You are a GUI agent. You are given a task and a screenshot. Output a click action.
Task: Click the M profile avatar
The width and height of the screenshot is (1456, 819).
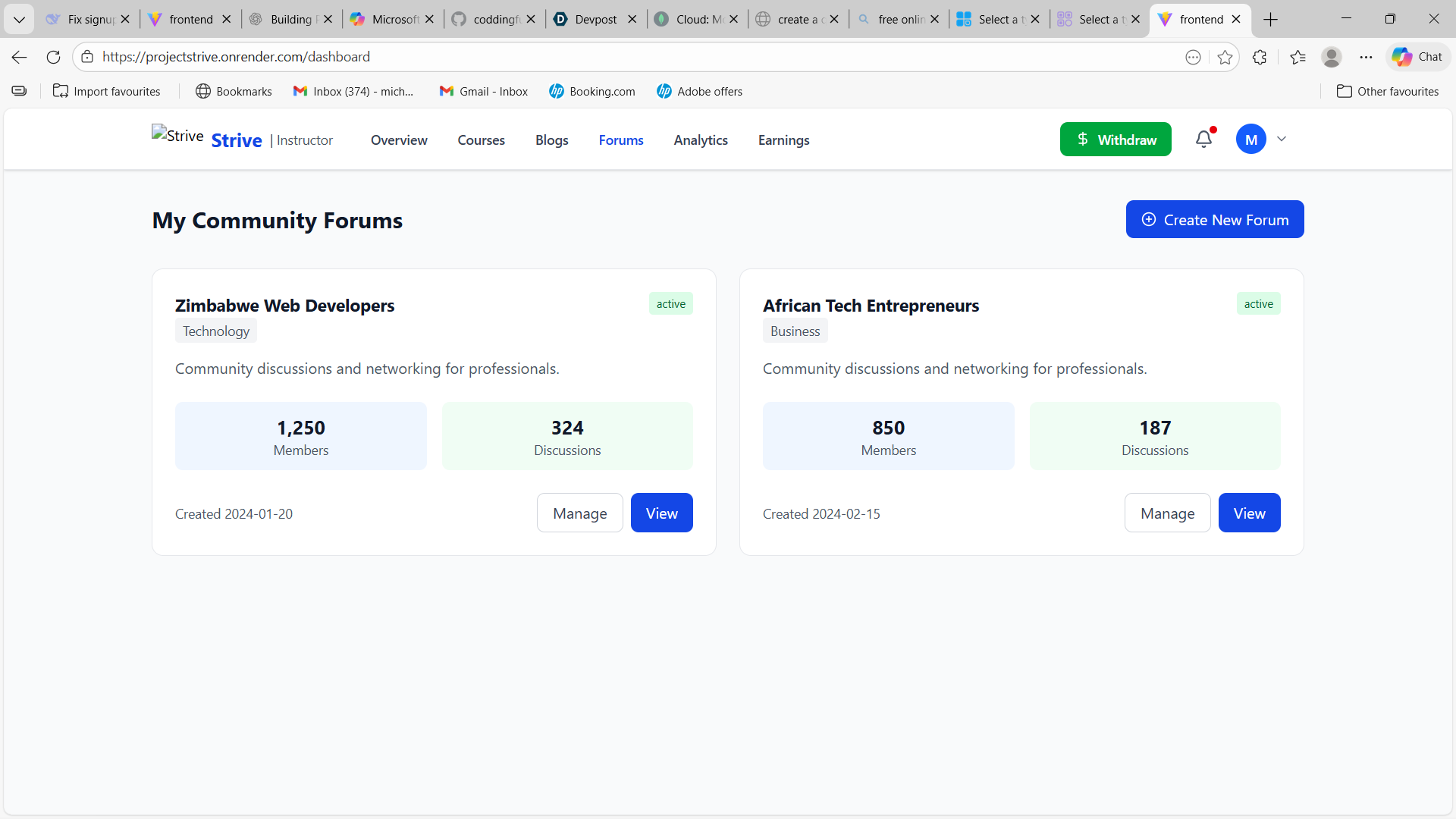[1250, 140]
